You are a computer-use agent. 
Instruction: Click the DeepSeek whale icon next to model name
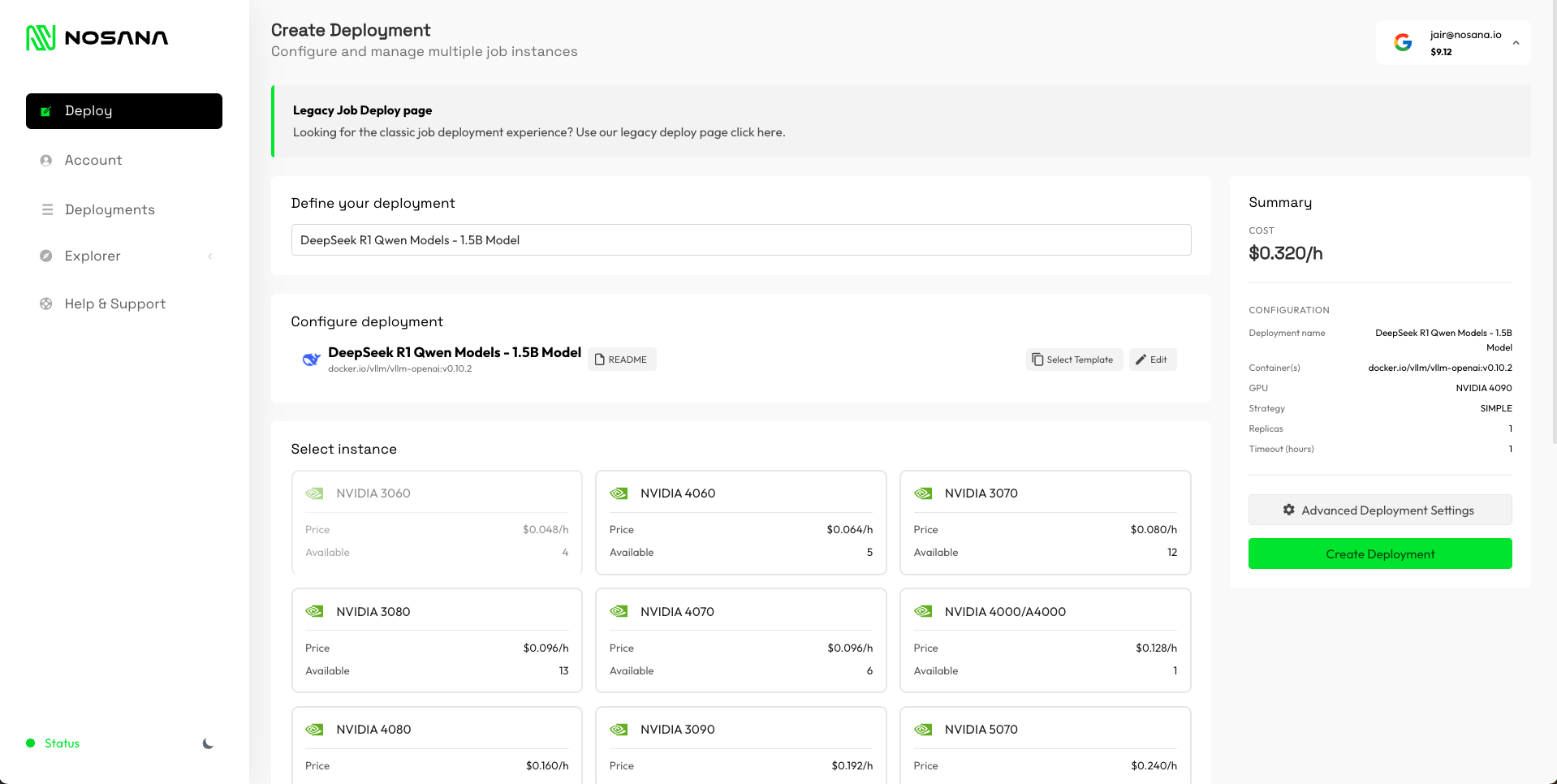tap(311, 359)
